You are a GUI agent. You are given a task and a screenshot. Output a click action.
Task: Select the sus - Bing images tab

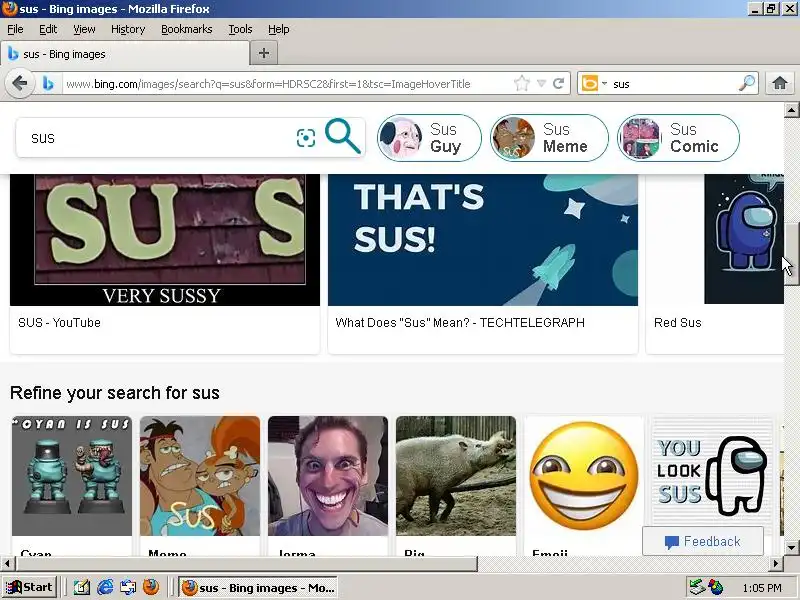(125, 54)
